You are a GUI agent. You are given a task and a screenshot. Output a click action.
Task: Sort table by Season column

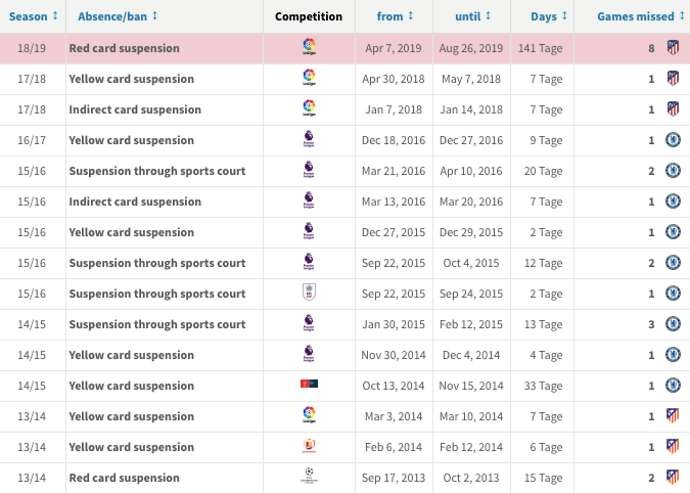pyautogui.click(x=33, y=16)
